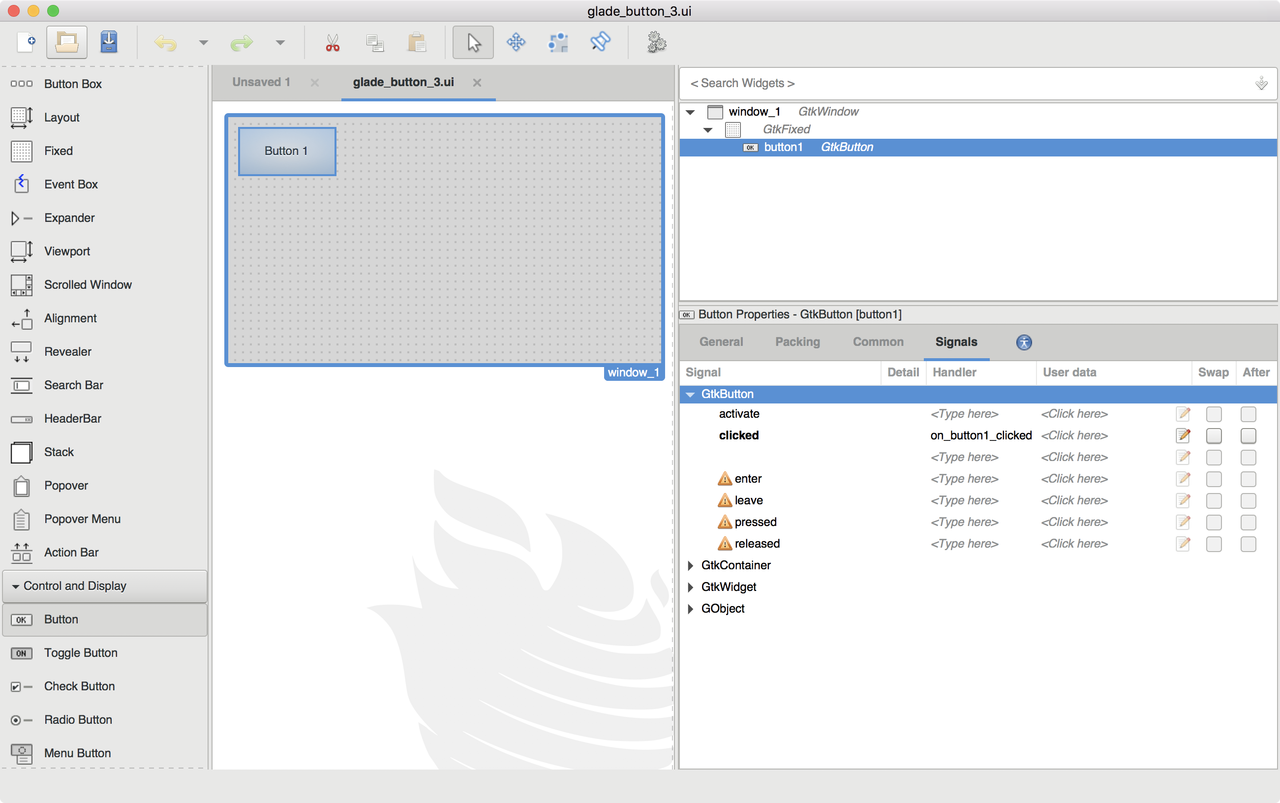1280x803 pixels.
Task: Collapse the GtkButton signals section
Action: pos(689,393)
